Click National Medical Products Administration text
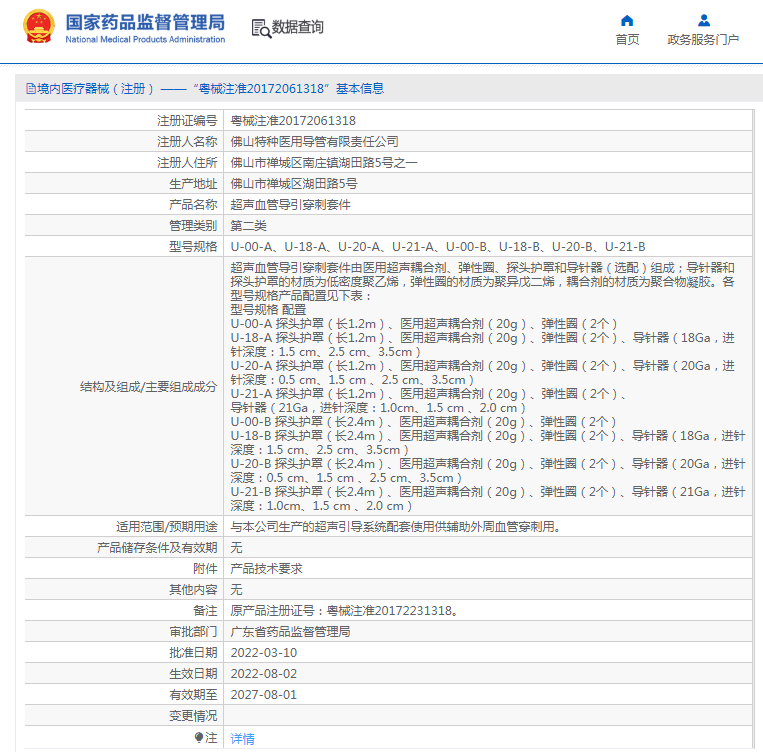 (145, 39)
